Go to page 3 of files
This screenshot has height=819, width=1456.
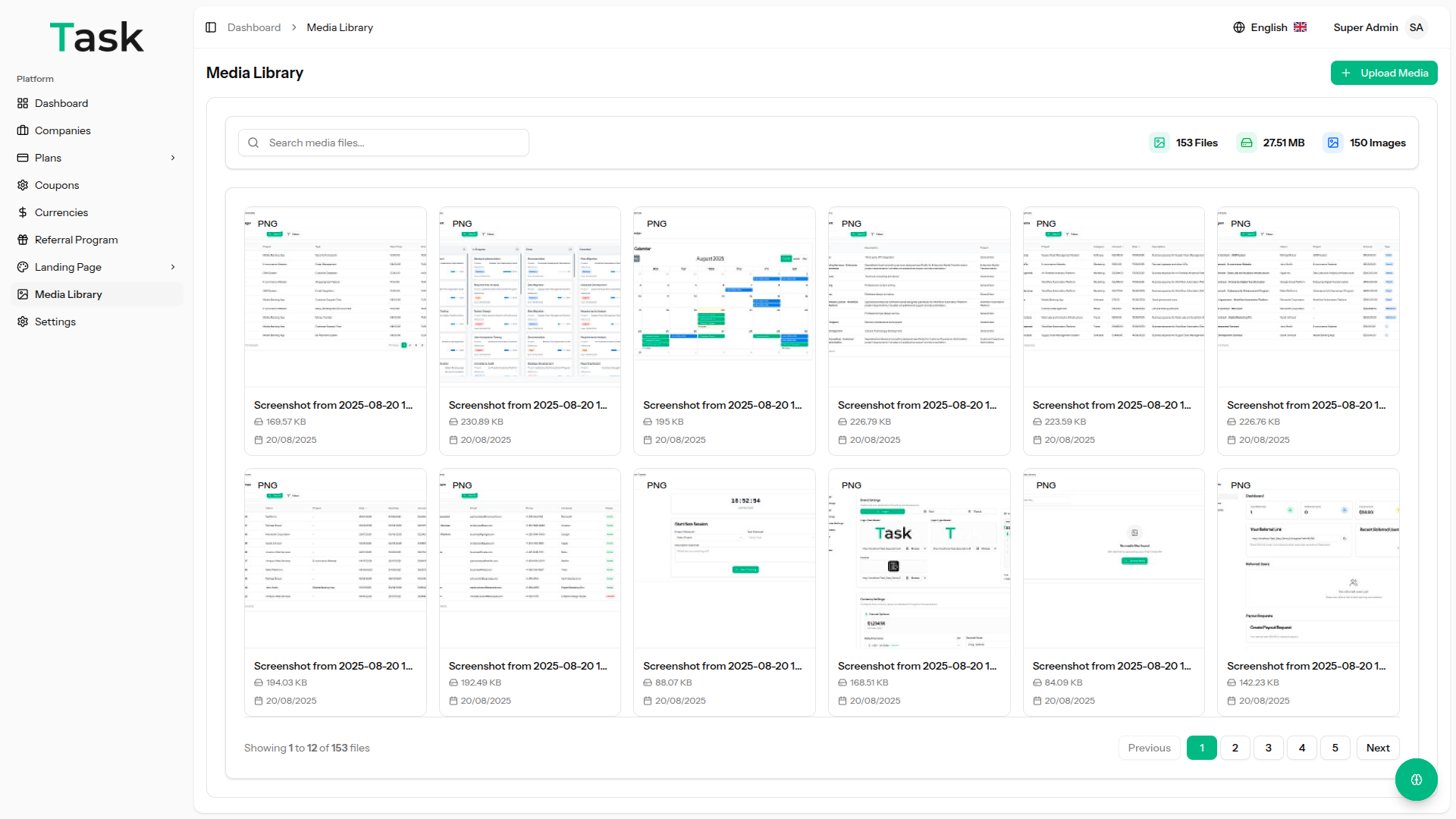pyautogui.click(x=1268, y=748)
